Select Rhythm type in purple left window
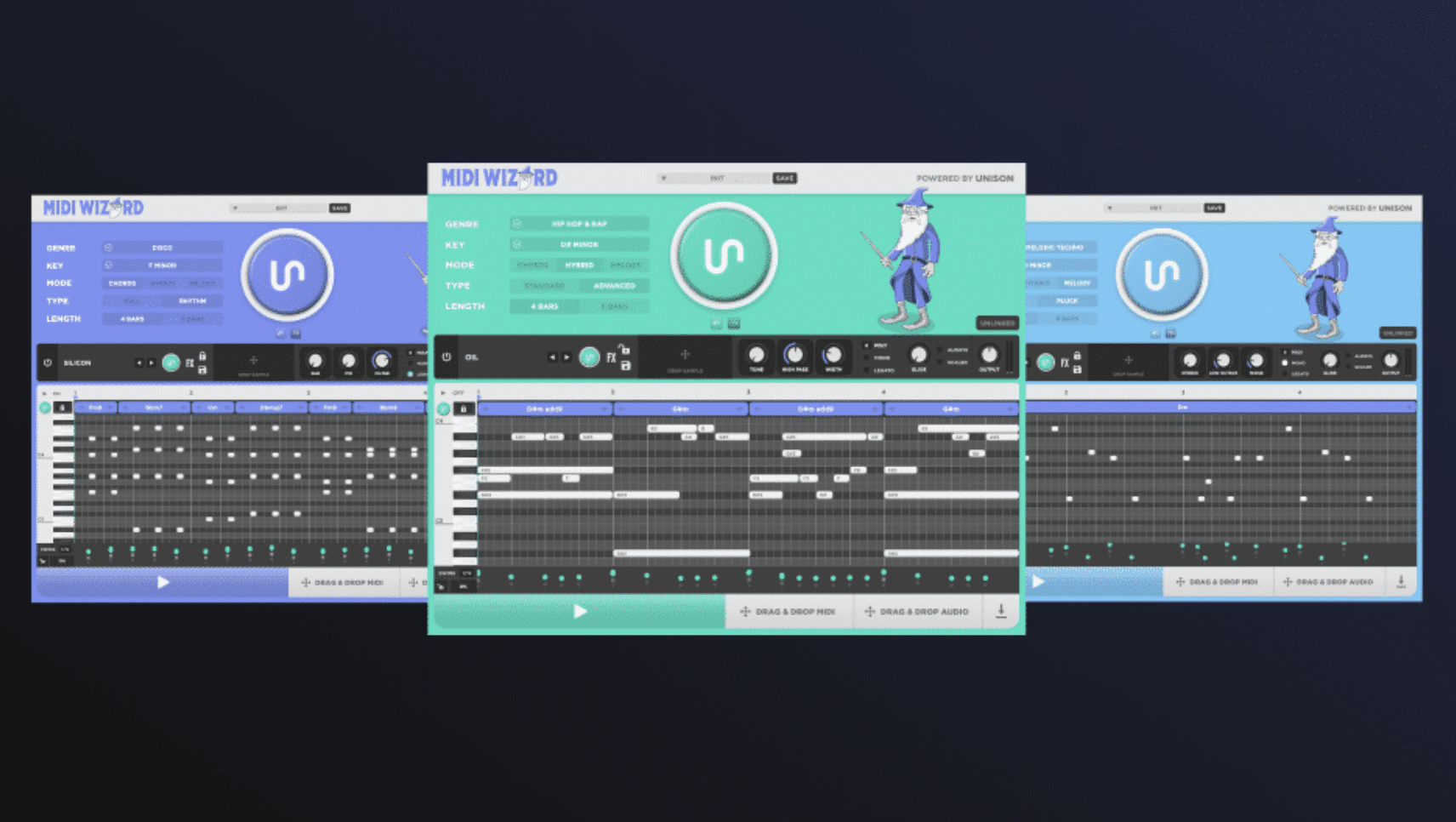 pos(192,301)
